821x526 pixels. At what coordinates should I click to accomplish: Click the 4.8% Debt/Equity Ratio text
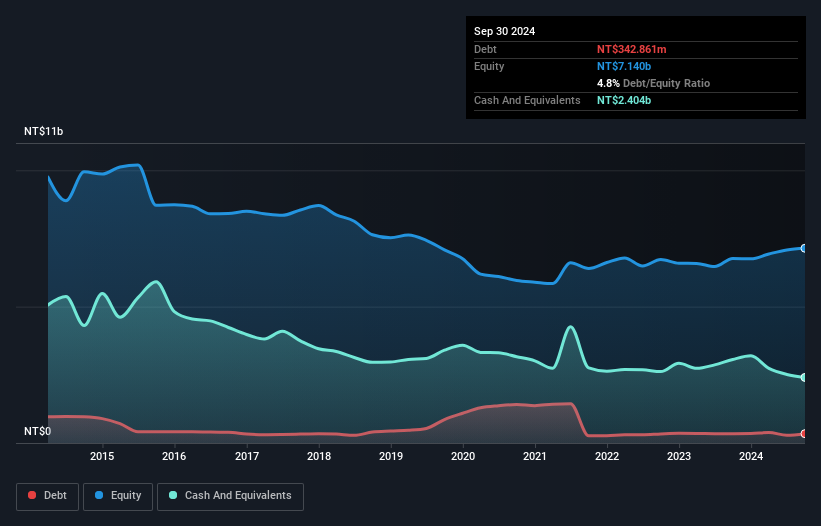coord(653,83)
